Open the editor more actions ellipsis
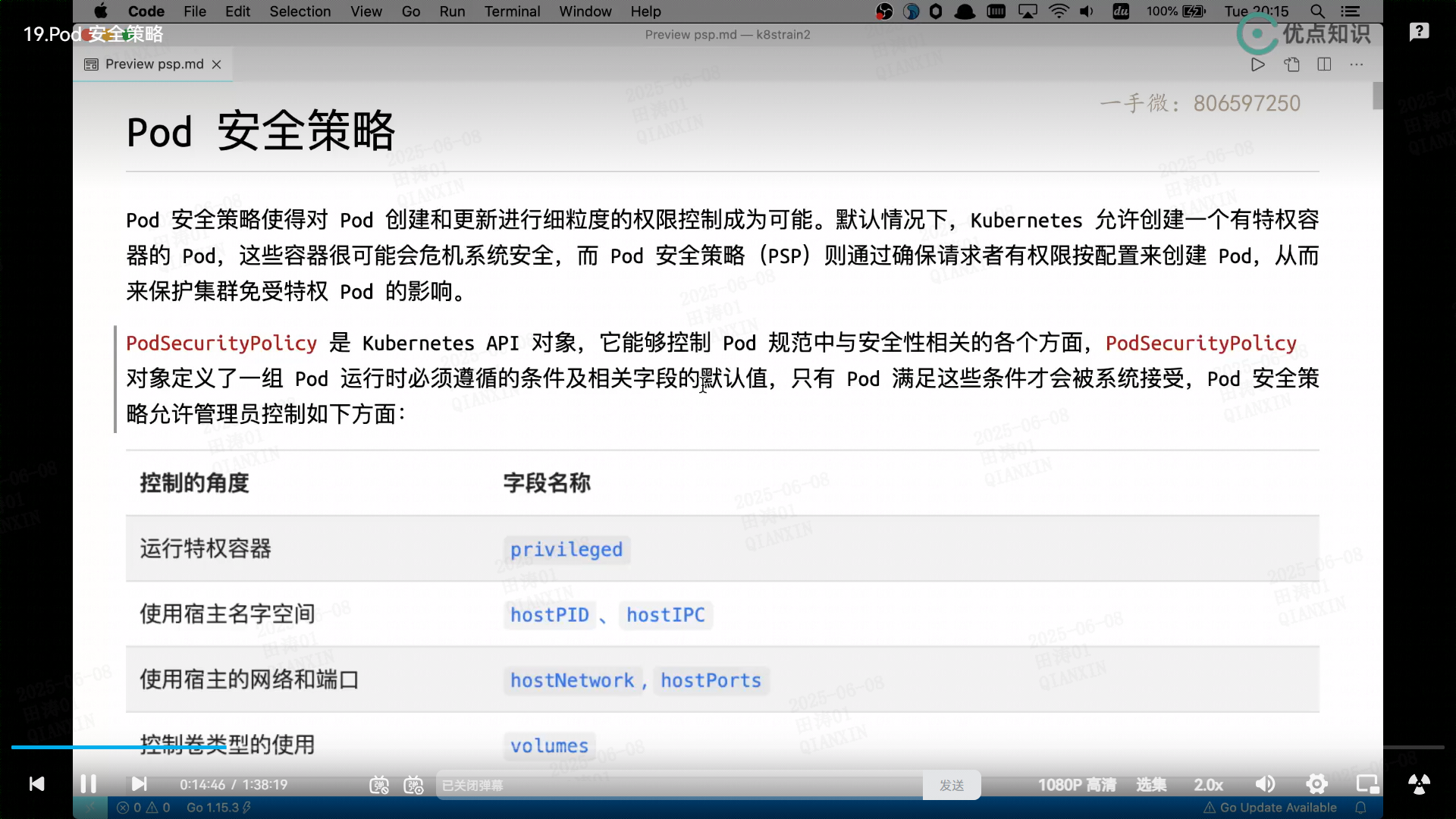Viewport: 1456px width, 819px height. click(1357, 64)
